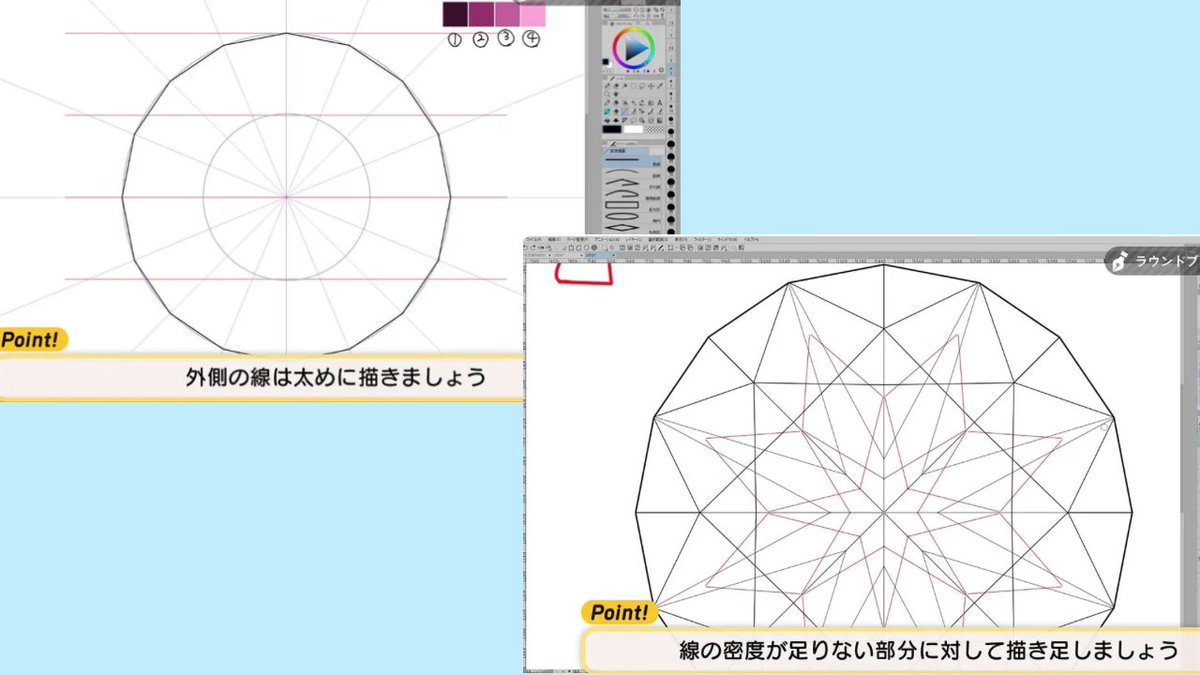The width and height of the screenshot is (1200, 675).
Task: Select the checkered transparent color strip
Action: (655, 130)
